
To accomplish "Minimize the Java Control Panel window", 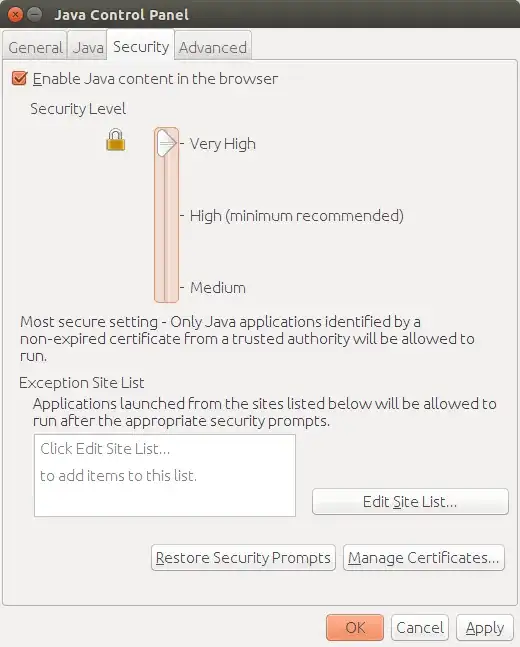I will [35, 15].
